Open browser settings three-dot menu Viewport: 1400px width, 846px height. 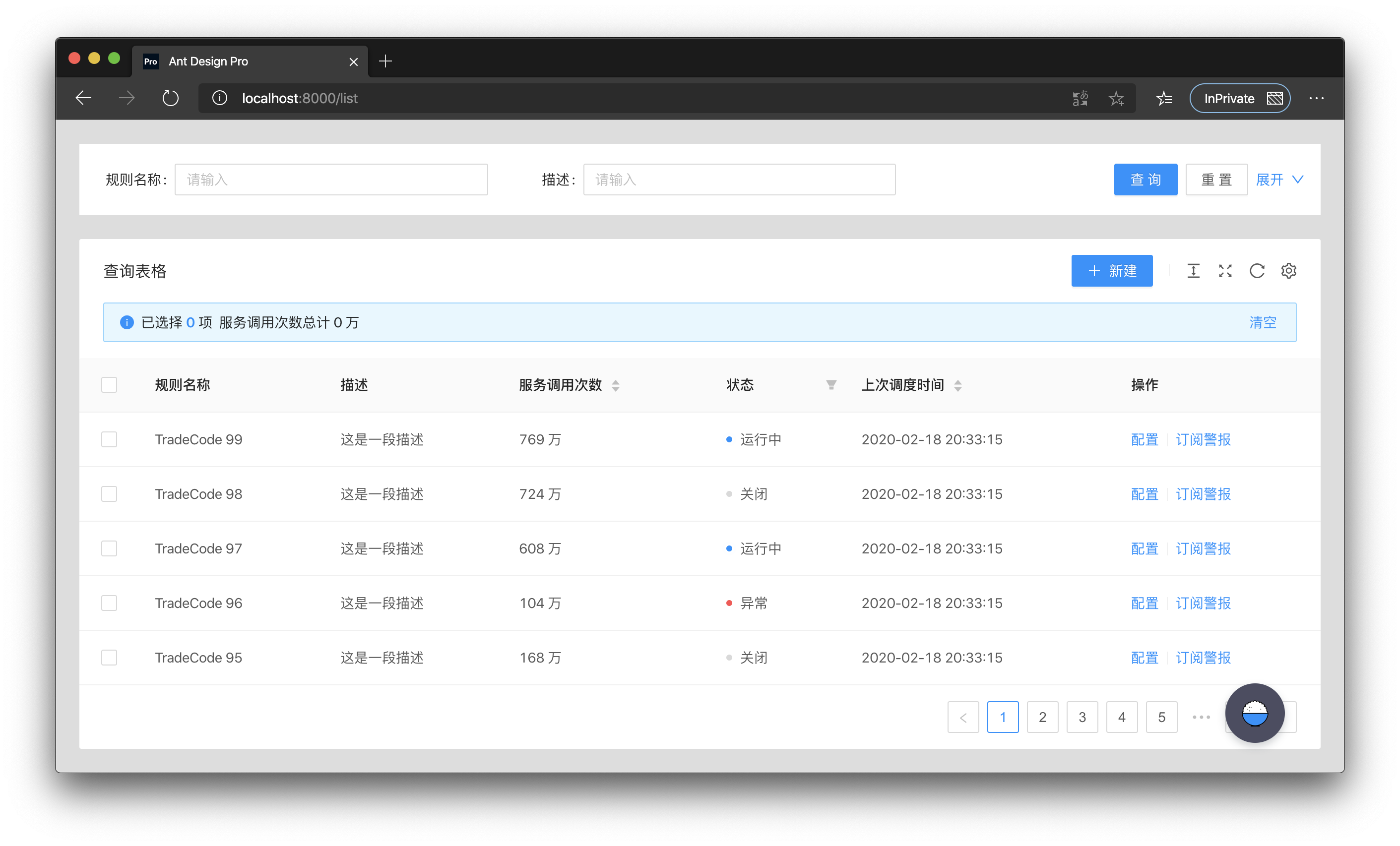coord(1317,98)
